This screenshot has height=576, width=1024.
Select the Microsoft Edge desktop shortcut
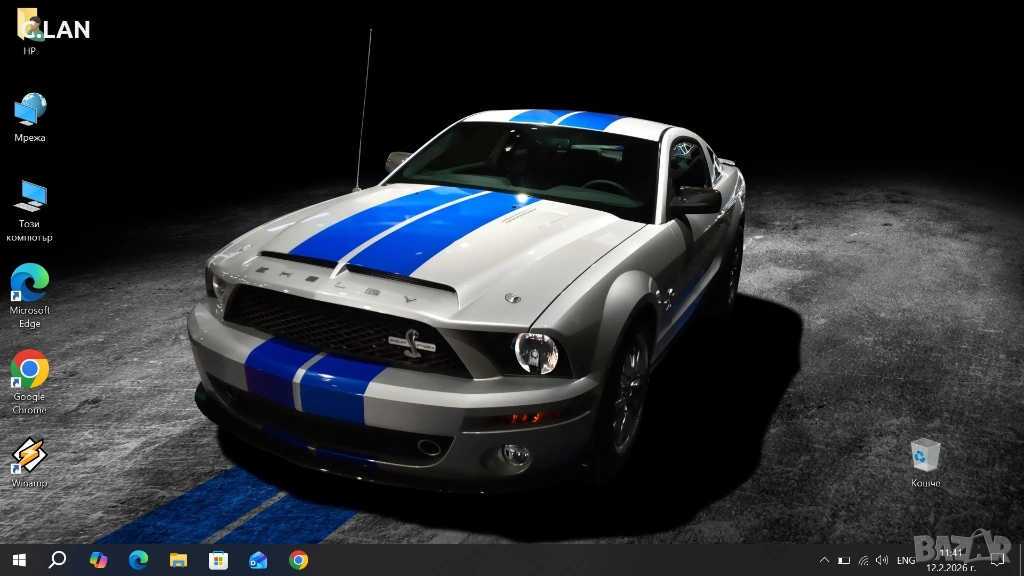coord(29,284)
